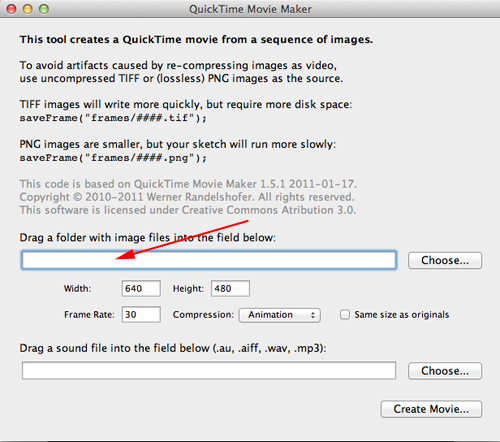500x442 pixels.
Task: Choose an image folder with top Choose button
Action: (445, 260)
